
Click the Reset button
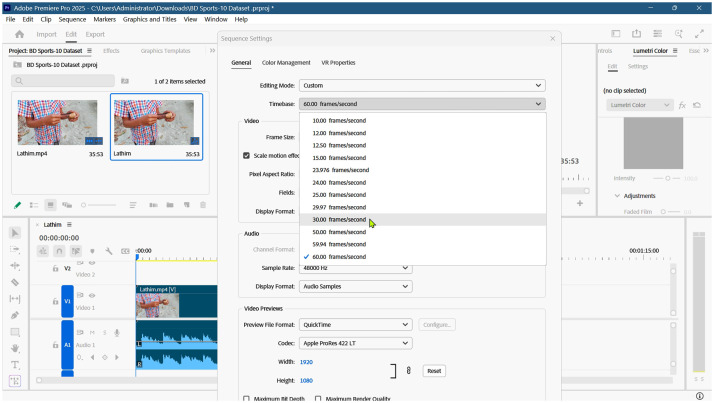coord(434,371)
